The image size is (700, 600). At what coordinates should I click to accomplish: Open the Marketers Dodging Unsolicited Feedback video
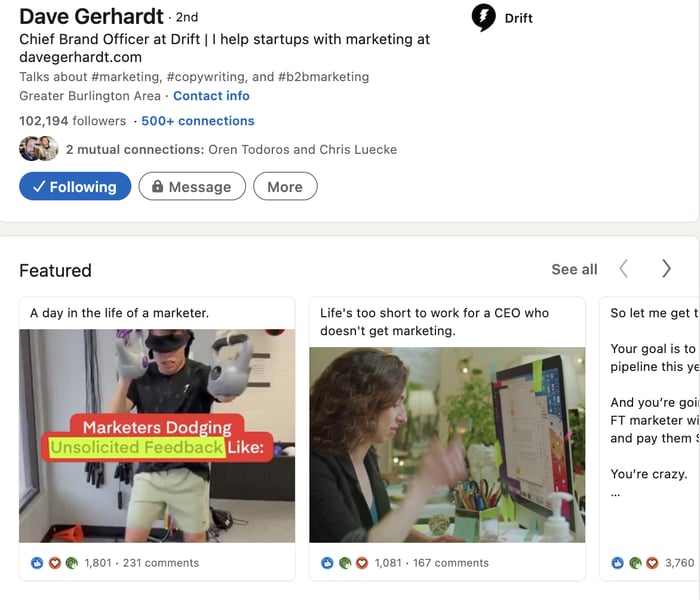pyautogui.click(x=157, y=436)
